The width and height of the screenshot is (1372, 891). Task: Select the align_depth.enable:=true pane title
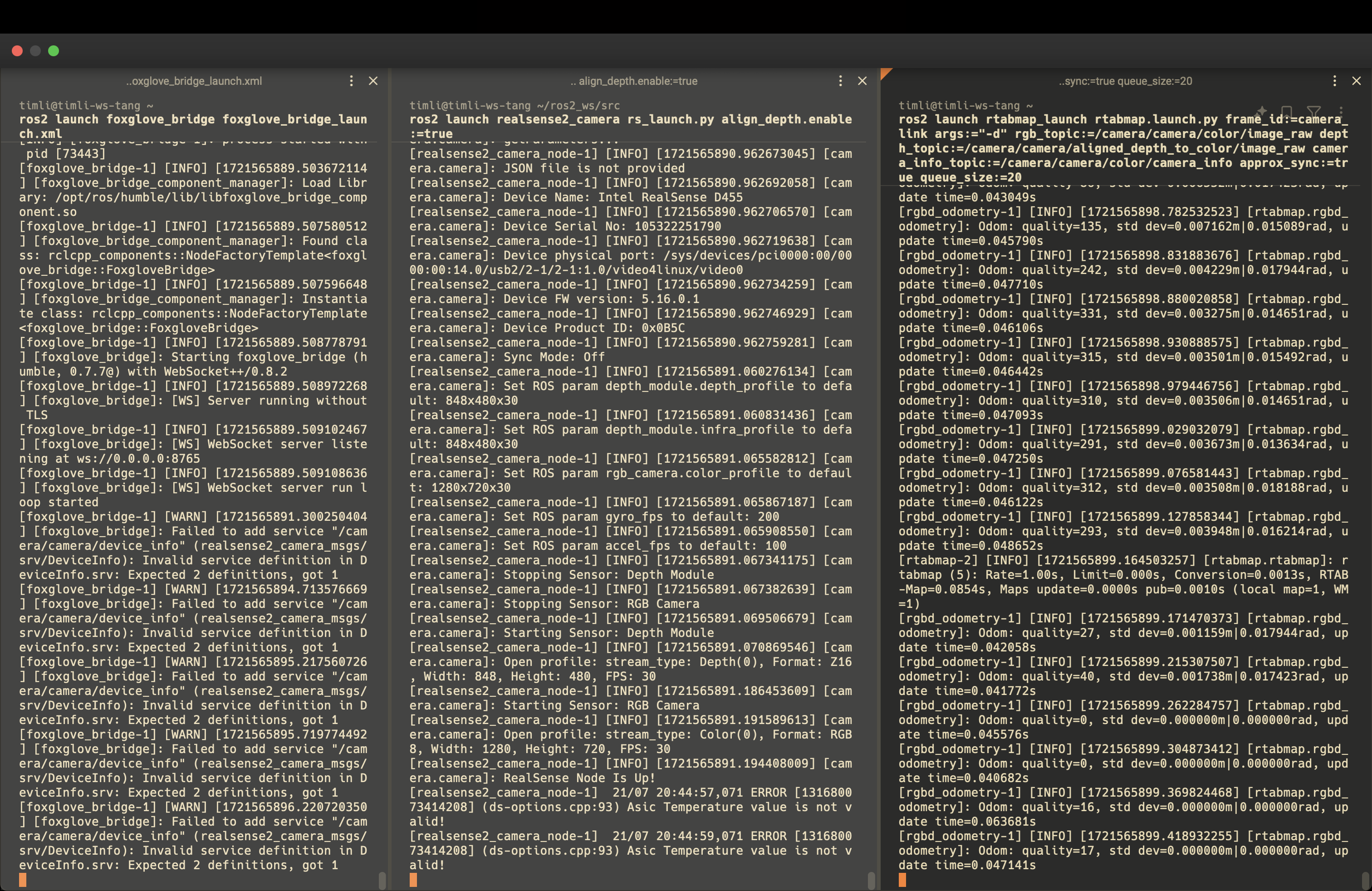[634, 81]
